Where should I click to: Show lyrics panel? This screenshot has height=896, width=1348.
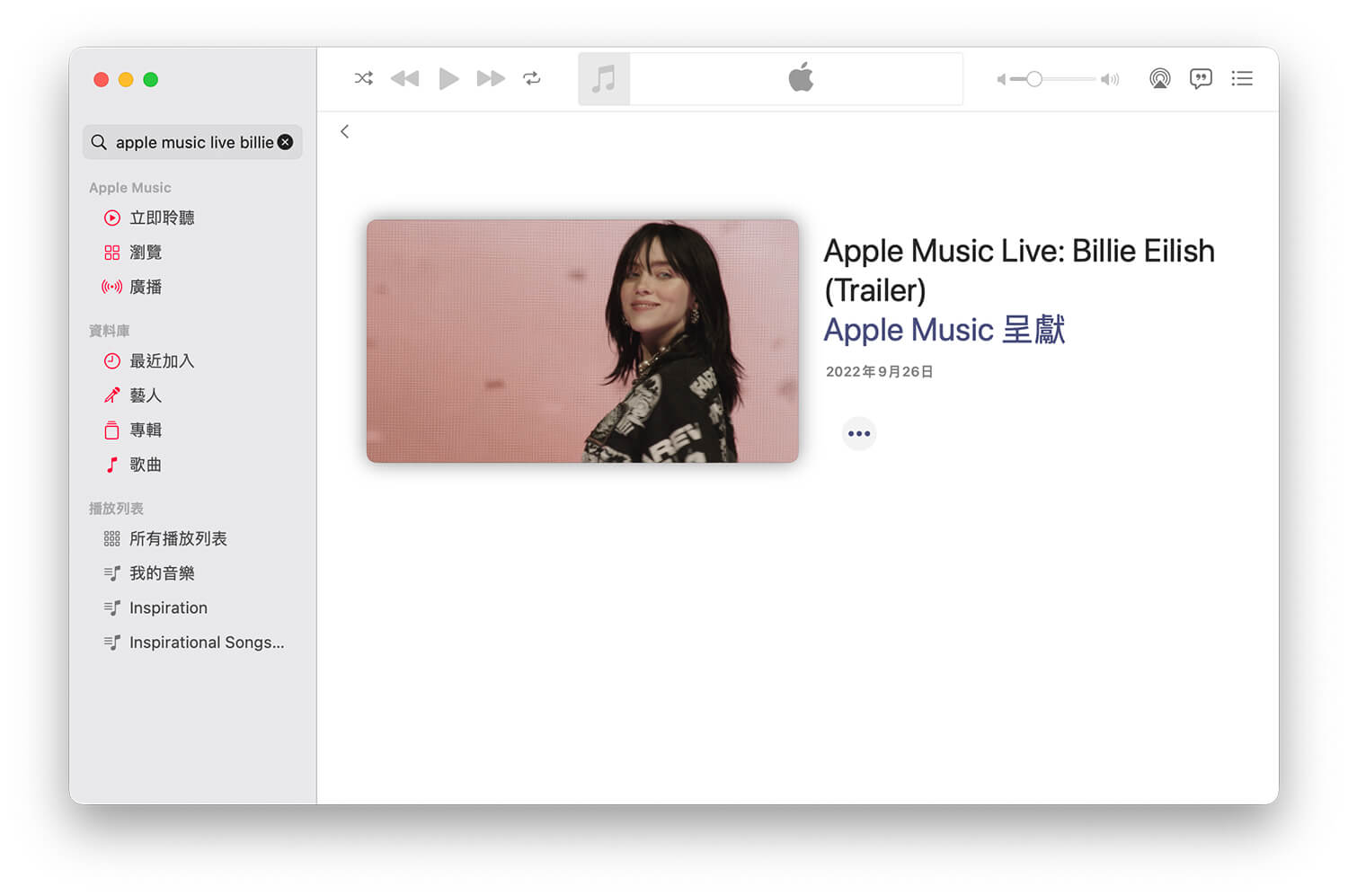[1201, 78]
